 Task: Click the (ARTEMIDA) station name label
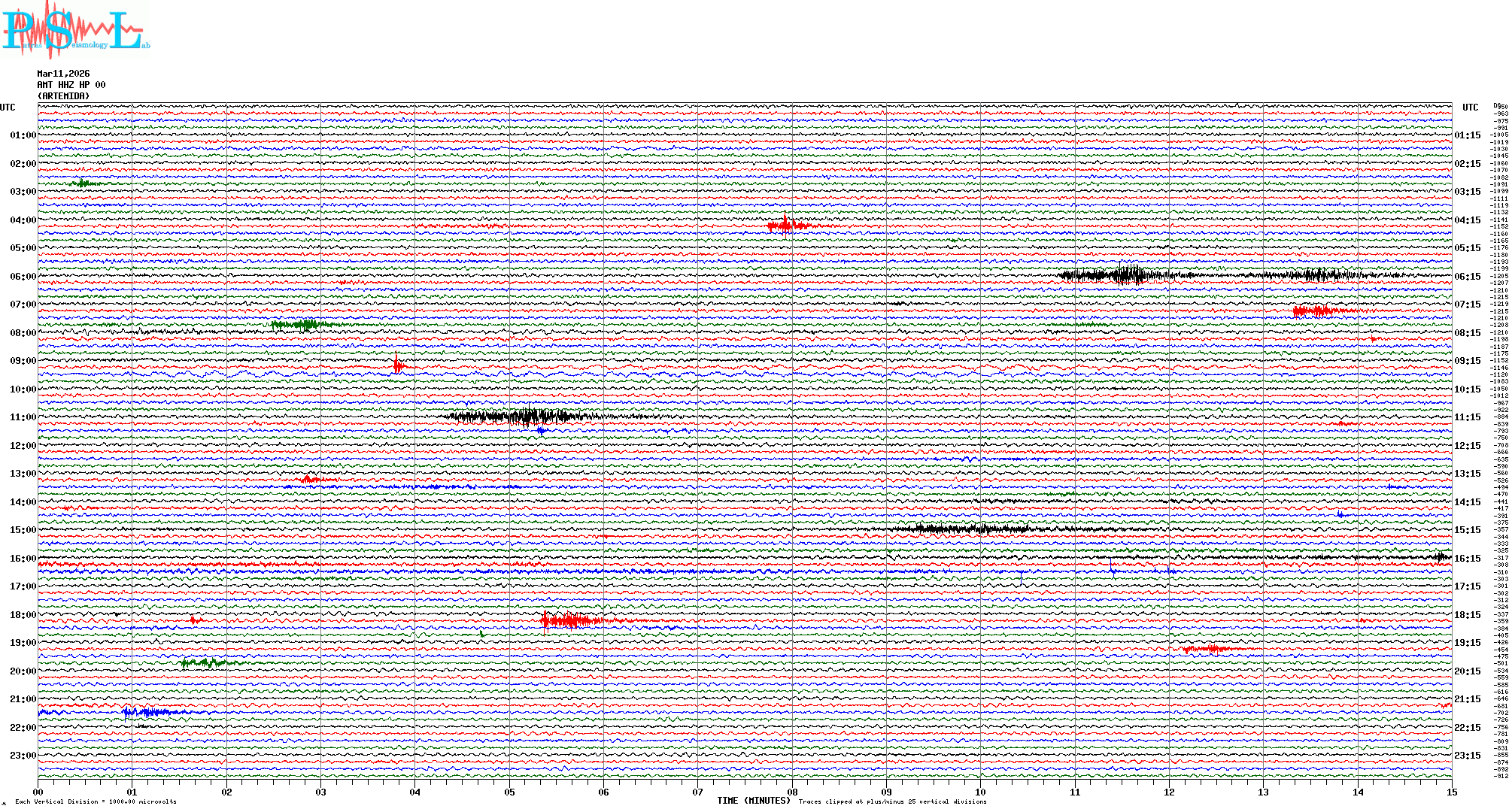point(63,96)
